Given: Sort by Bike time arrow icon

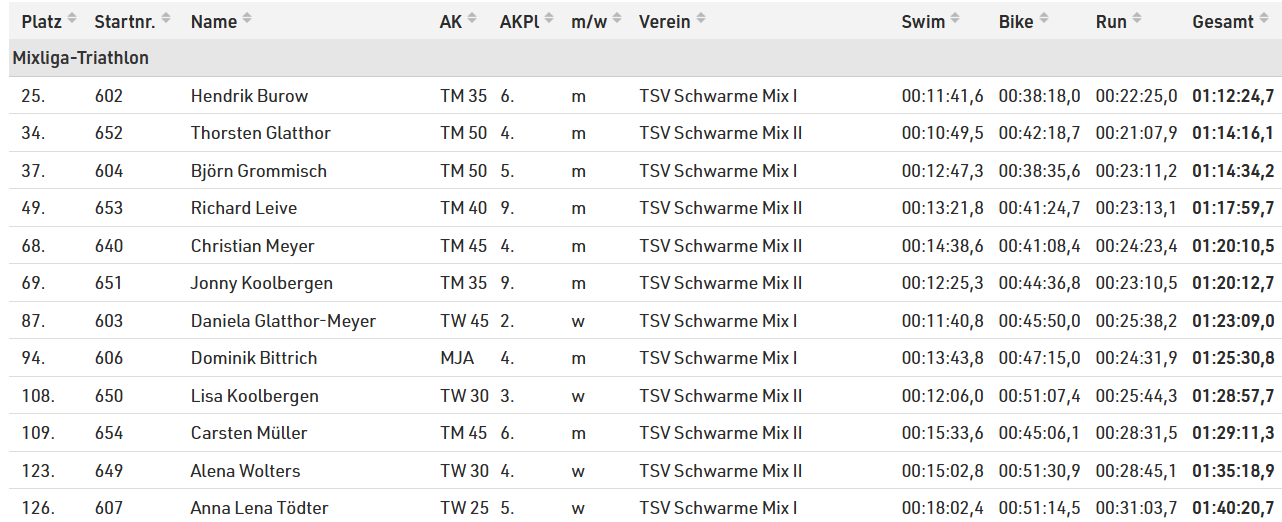Looking at the screenshot, I should (x=1044, y=19).
